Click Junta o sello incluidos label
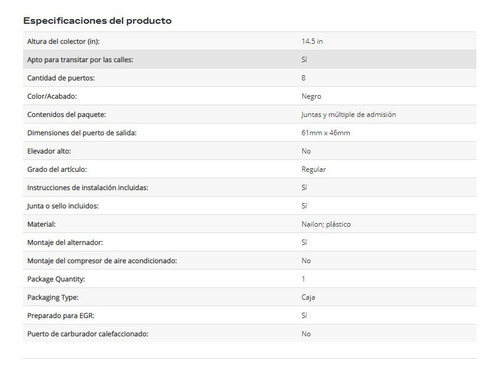Image resolution: width=500 pixels, height=376 pixels. coord(63,206)
